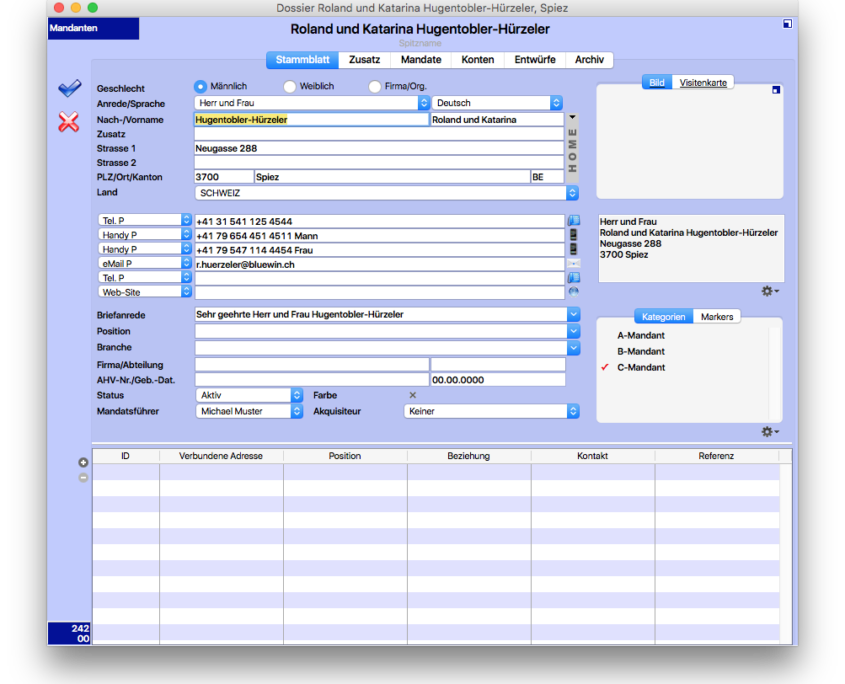Switch to Kategorien tab
This screenshot has width=845, height=684.
click(x=663, y=316)
